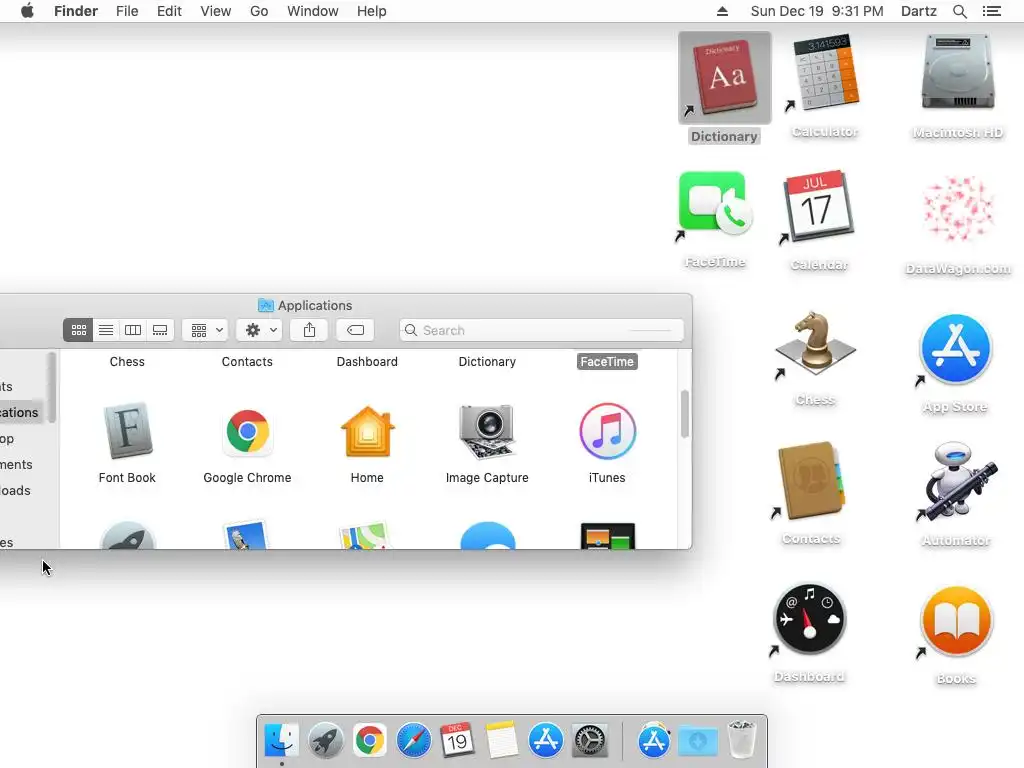Select the DataWagon.com desktop icon

[x=958, y=209]
